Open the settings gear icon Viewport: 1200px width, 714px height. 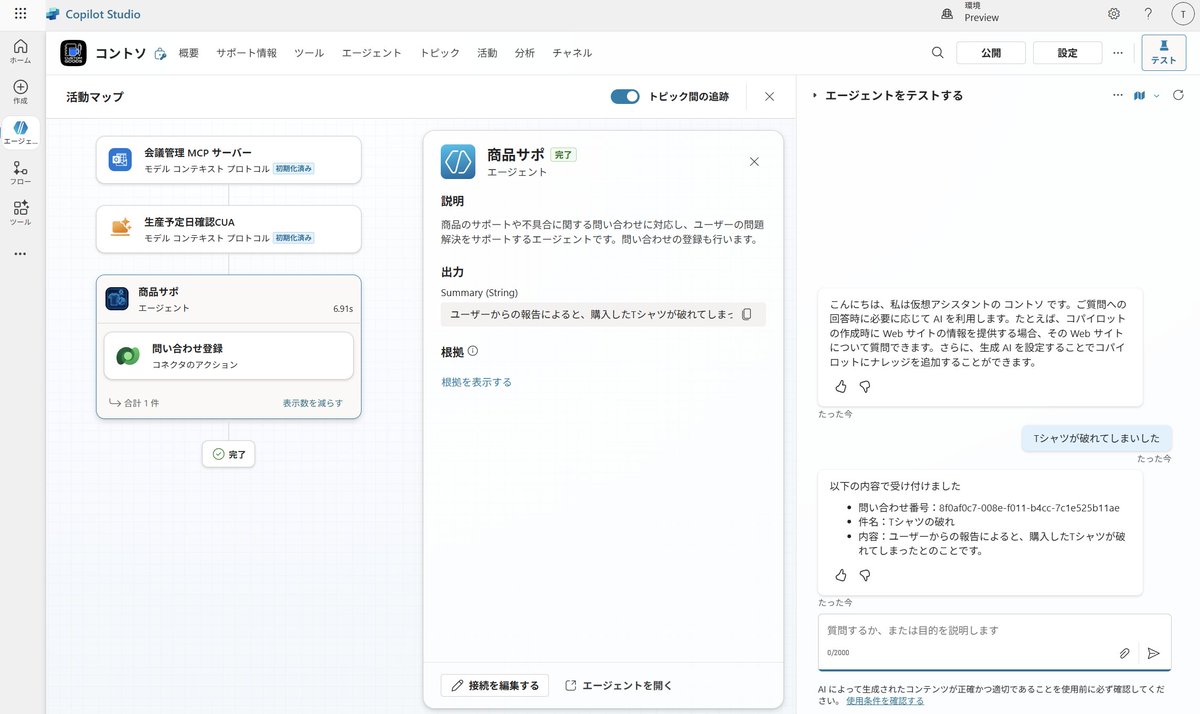click(x=1114, y=14)
